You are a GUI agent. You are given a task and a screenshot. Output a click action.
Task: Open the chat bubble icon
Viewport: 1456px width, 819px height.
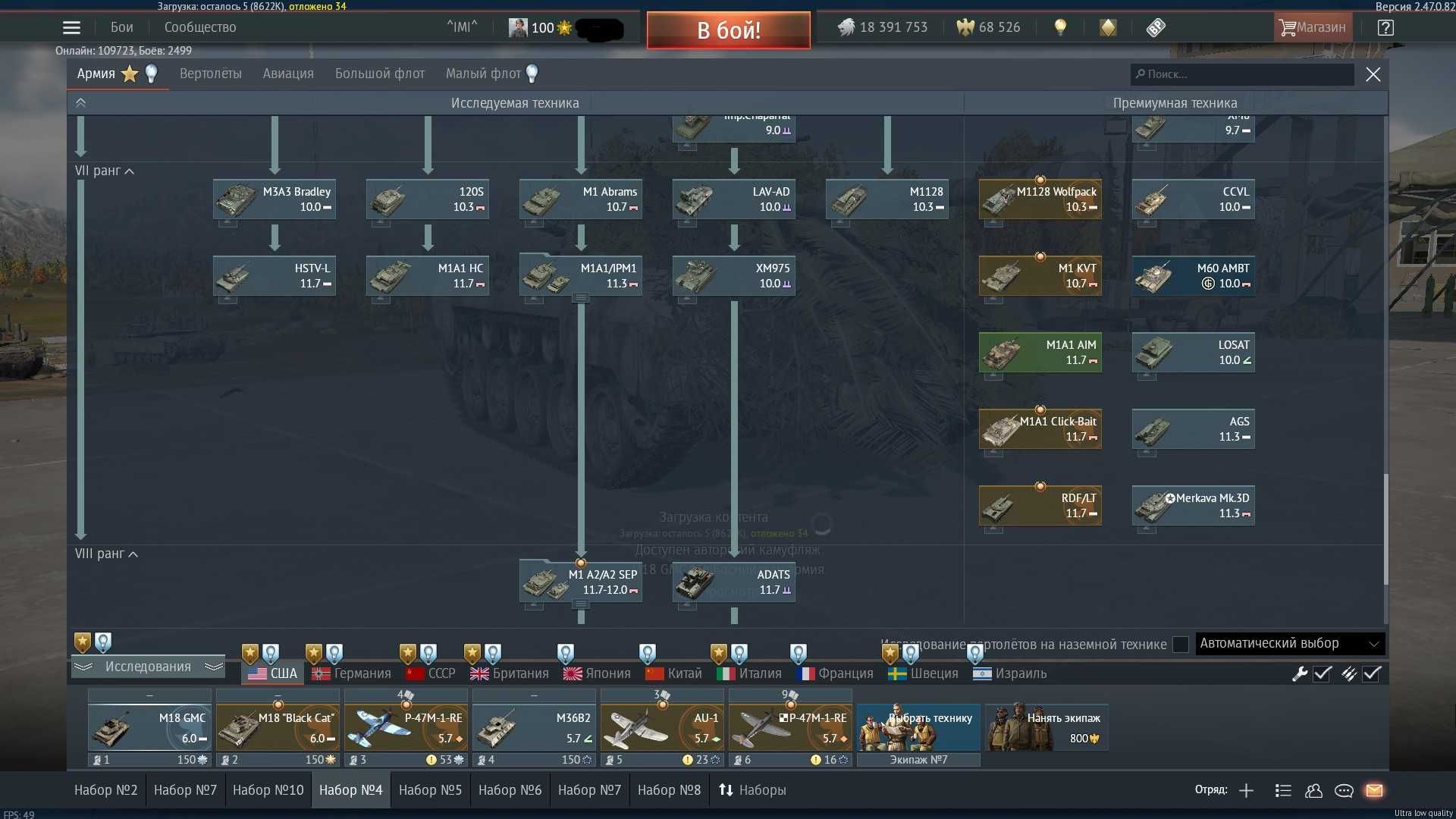[1344, 791]
